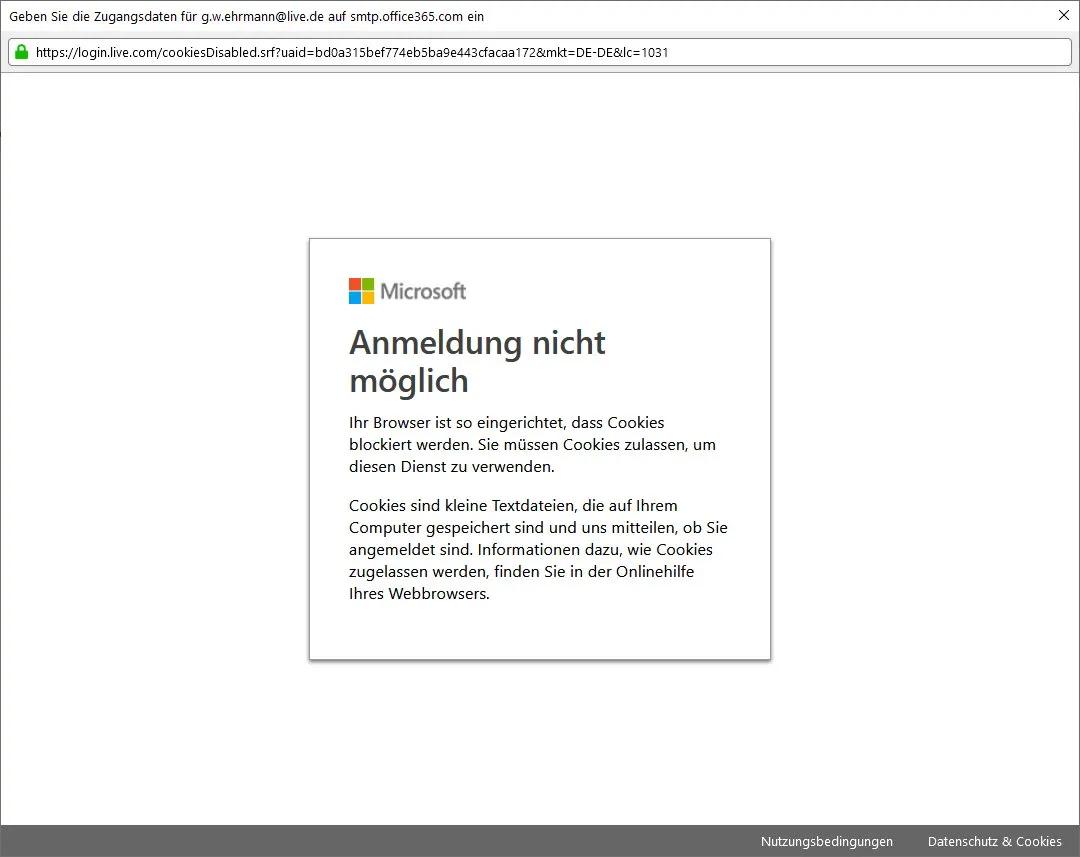This screenshot has height=857, width=1080.
Task: Focus the login.live.com URL address field
Action: pos(540,52)
